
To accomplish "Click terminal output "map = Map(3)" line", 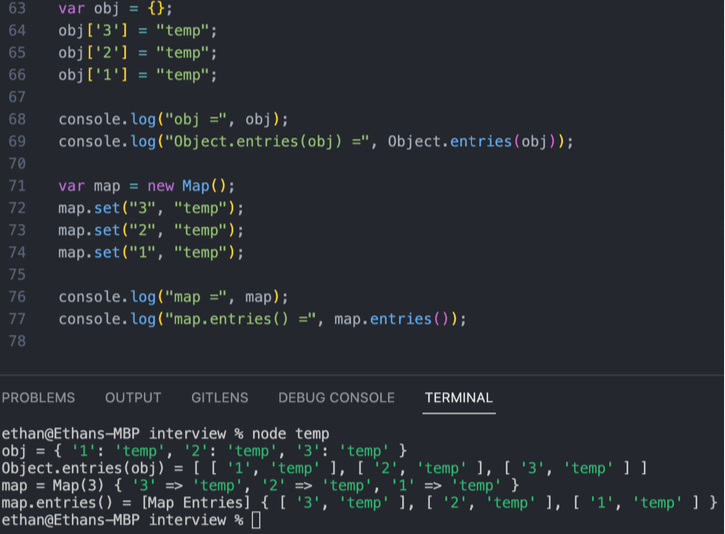I will click(x=260, y=485).
